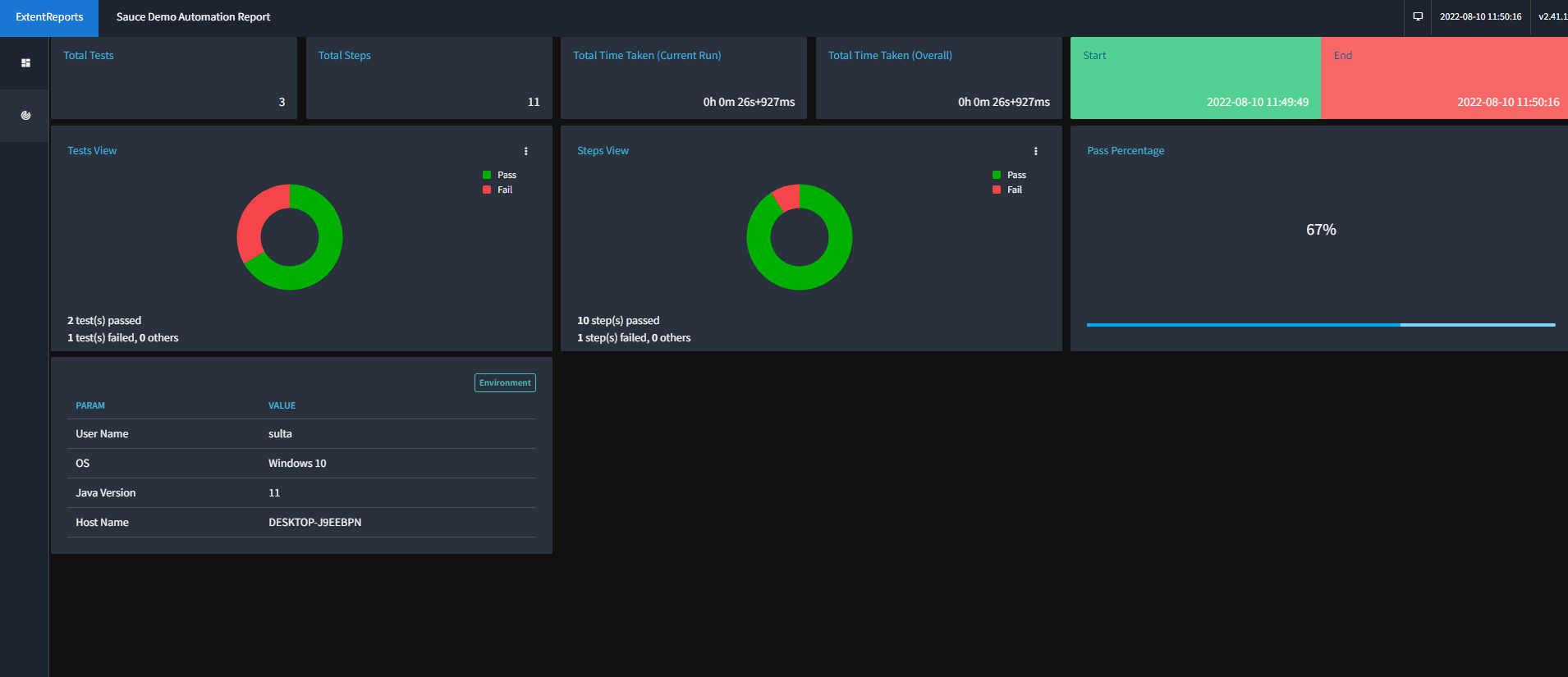Click the Tests View panel title

[x=92, y=151]
